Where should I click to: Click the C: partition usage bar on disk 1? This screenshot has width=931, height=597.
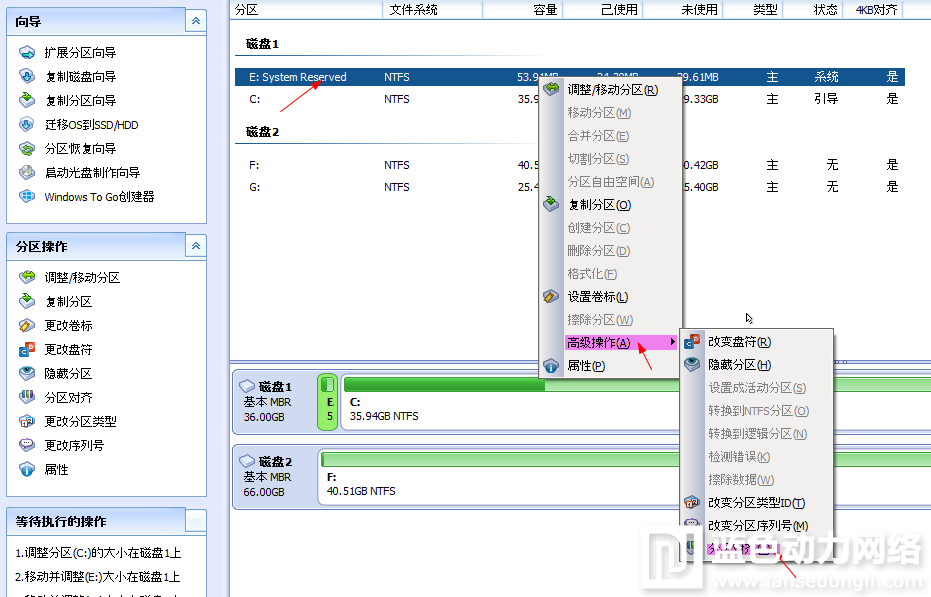(444, 384)
